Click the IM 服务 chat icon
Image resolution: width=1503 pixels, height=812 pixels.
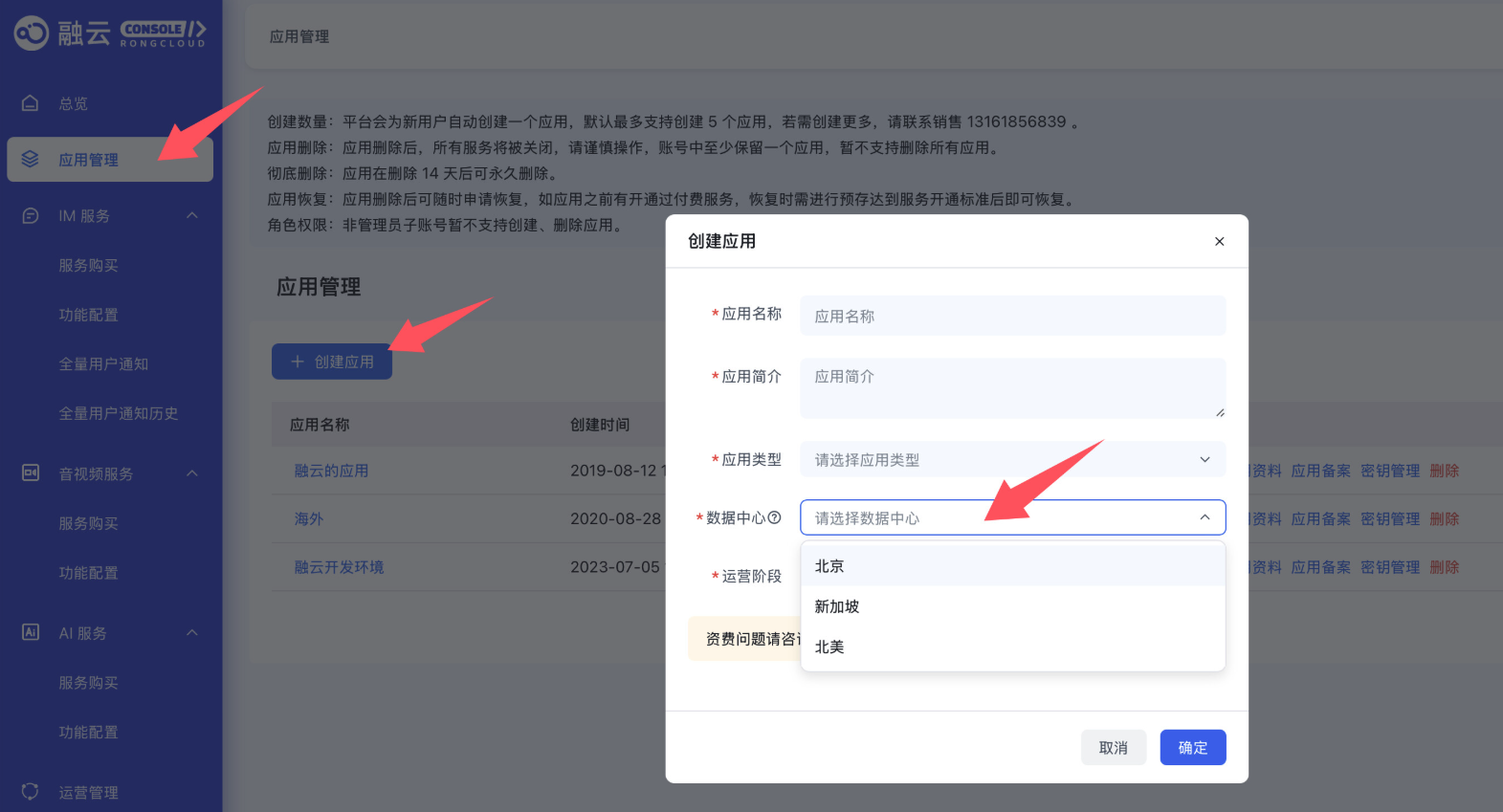coord(31,216)
